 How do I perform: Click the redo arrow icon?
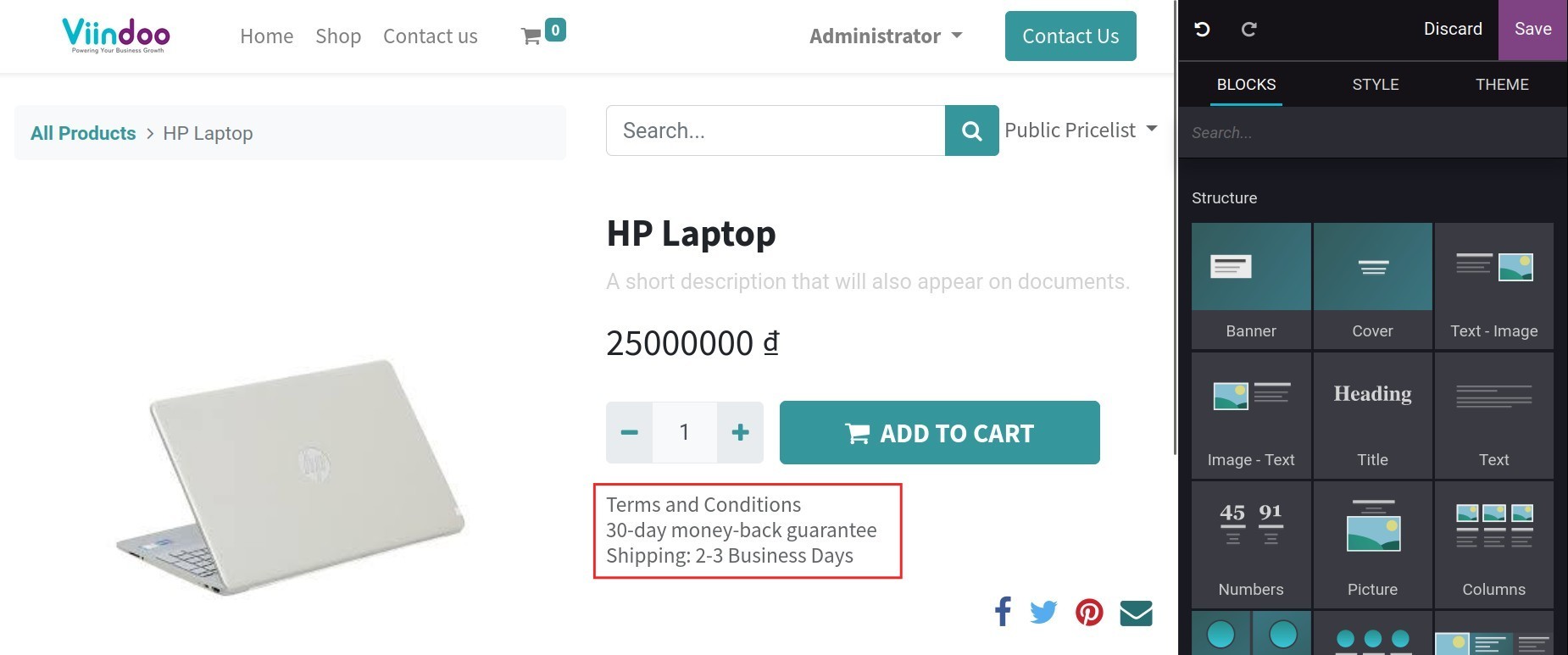click(x=1248, y=30)
